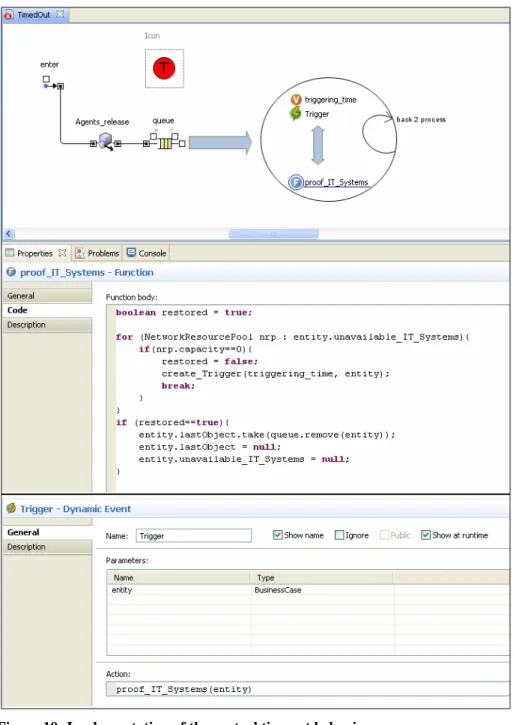513x725 pixels.
Task: Click inside the Function body code editor
Action: 308,398
